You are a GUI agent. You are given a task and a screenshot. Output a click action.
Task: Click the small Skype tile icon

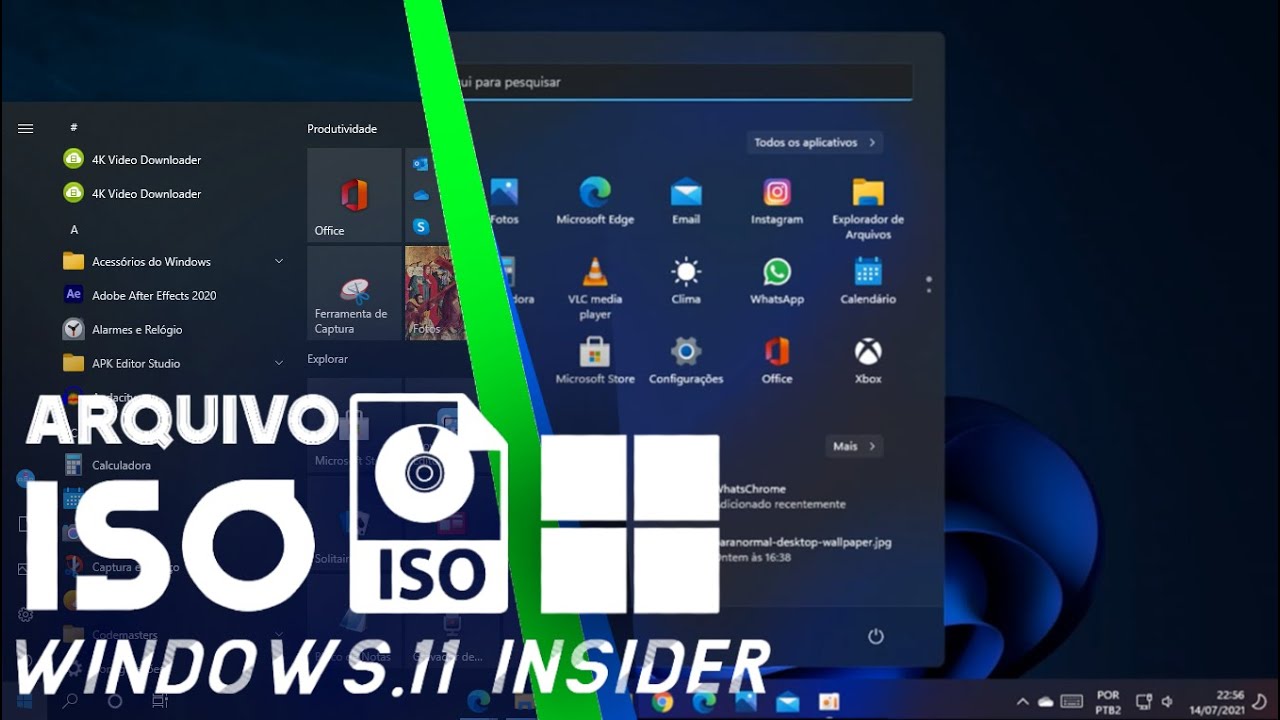click(x=420, y=227)
